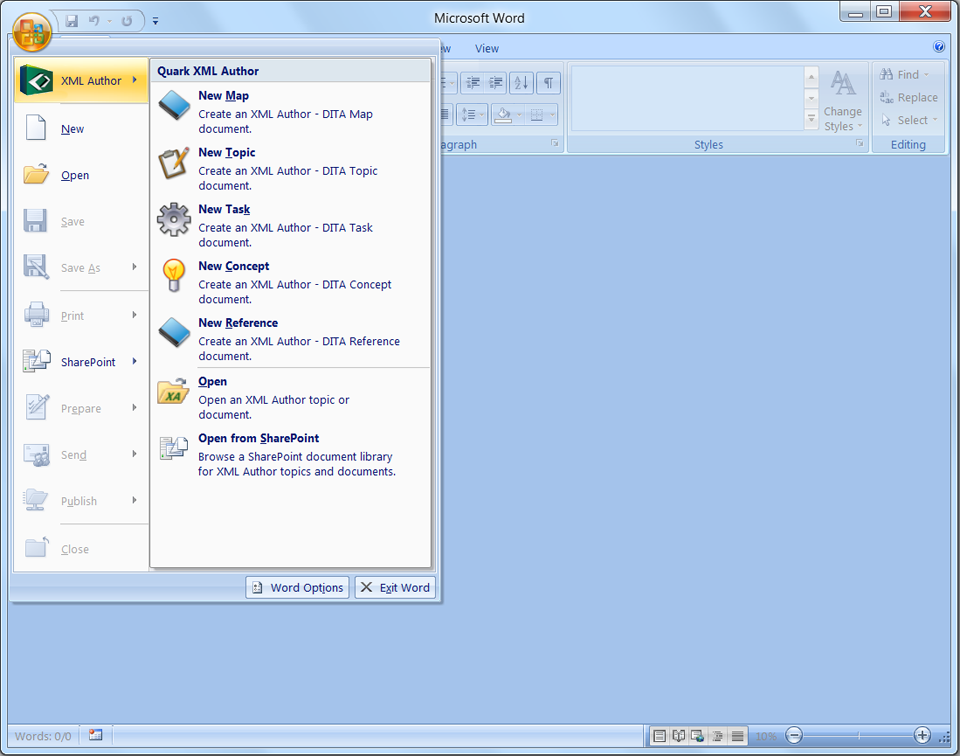Click the Print printer icon

36,315
